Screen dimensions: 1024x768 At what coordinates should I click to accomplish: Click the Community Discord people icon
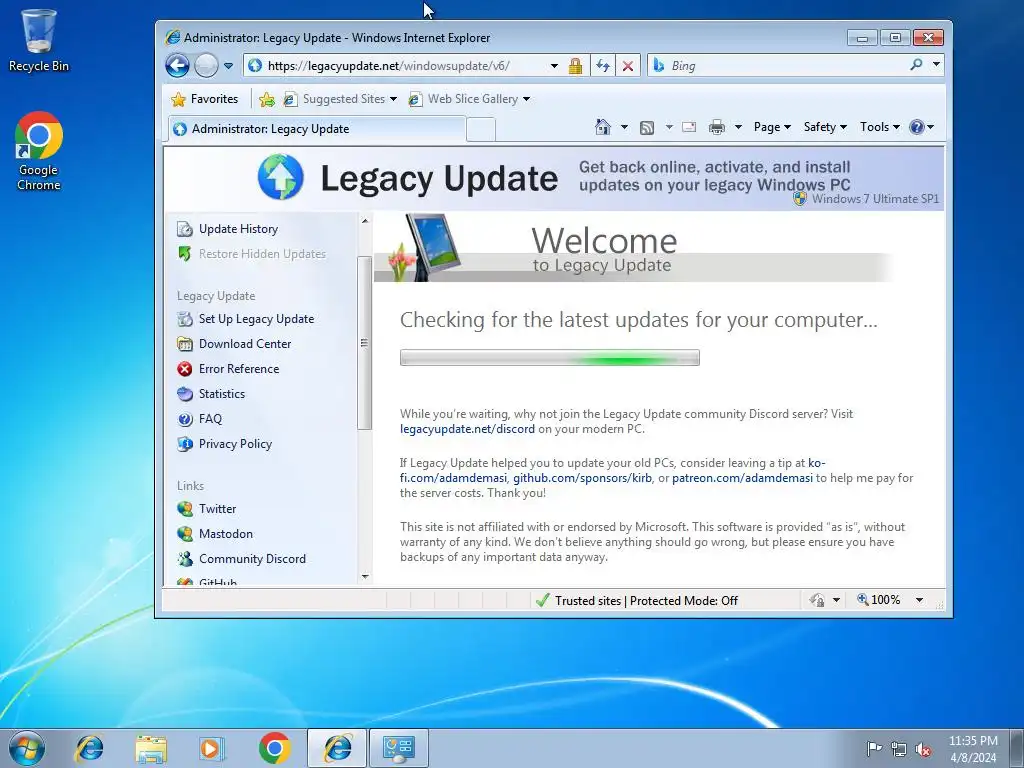coord(185,559)
